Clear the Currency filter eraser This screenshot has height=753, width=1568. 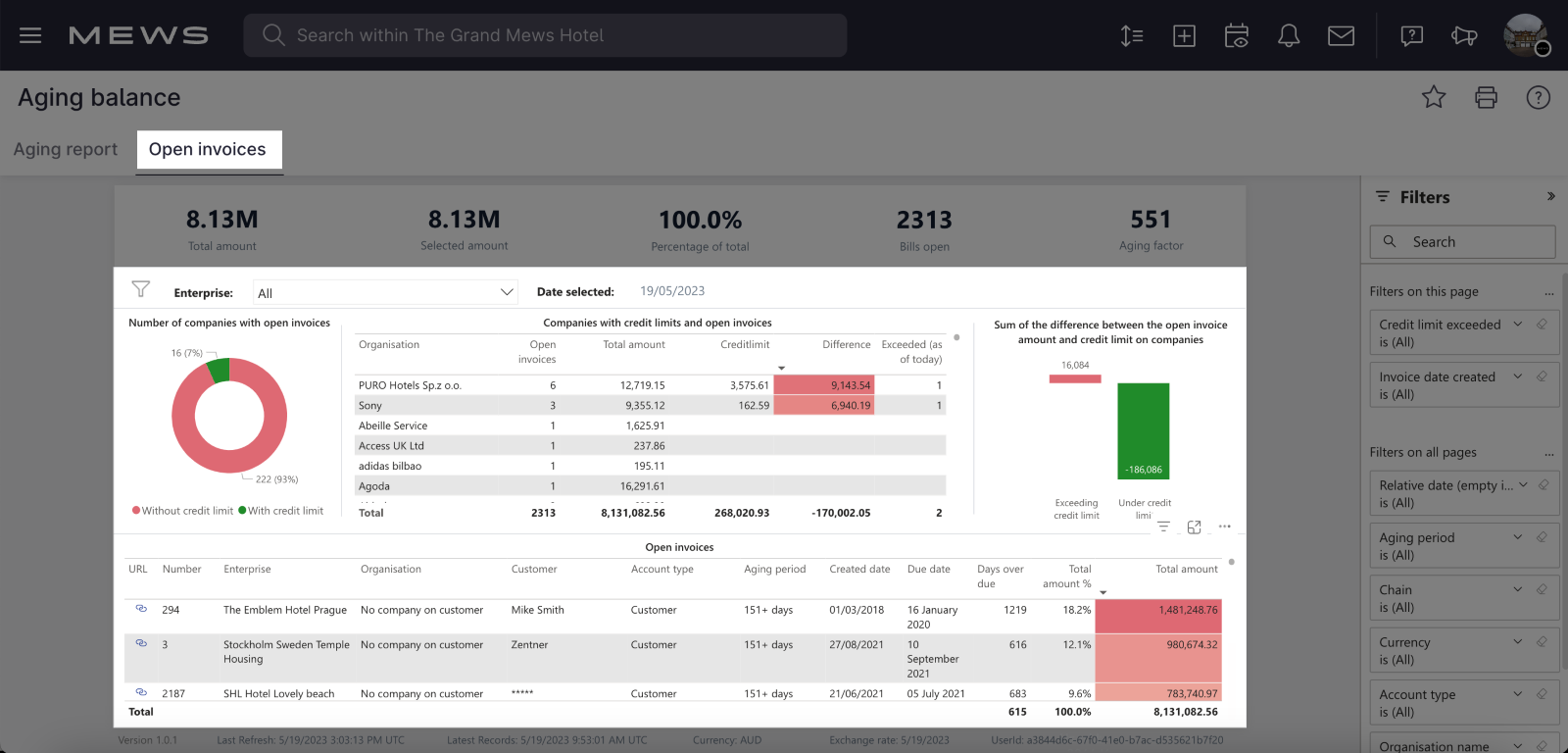pos(1542,642)
